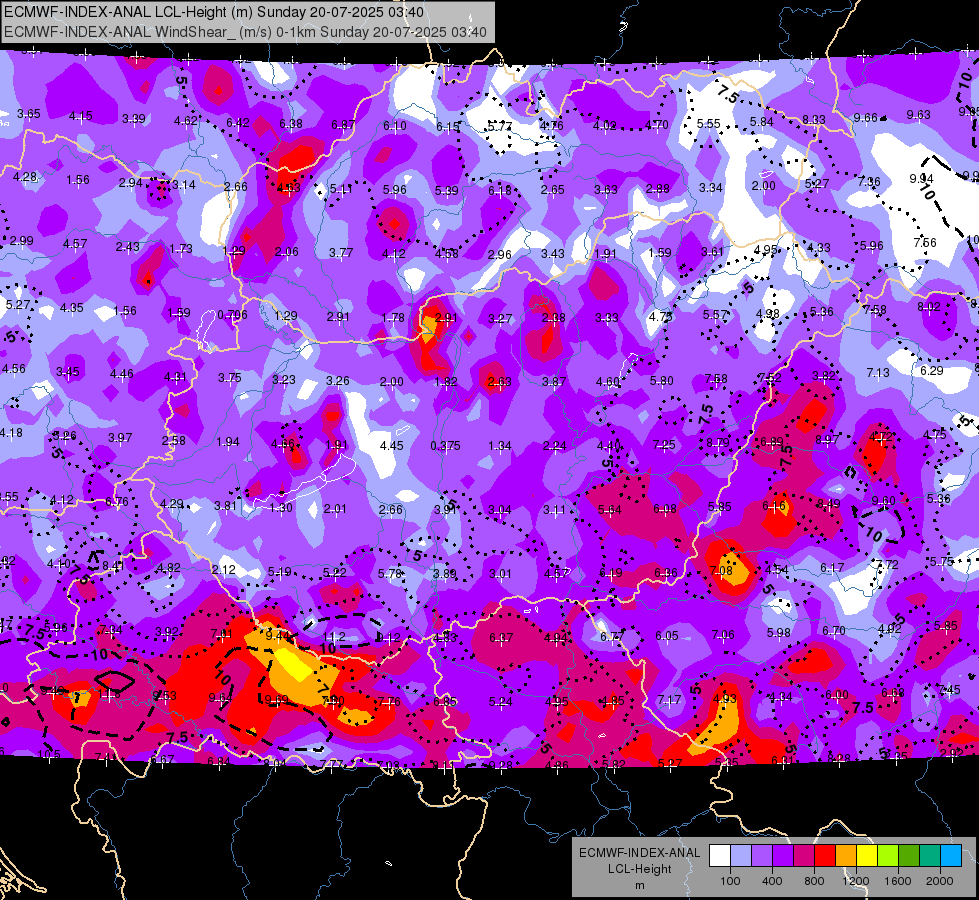This screenshot has height=900, width=979.
Task: Click the legend unit label m
Action: coord(639,886)
